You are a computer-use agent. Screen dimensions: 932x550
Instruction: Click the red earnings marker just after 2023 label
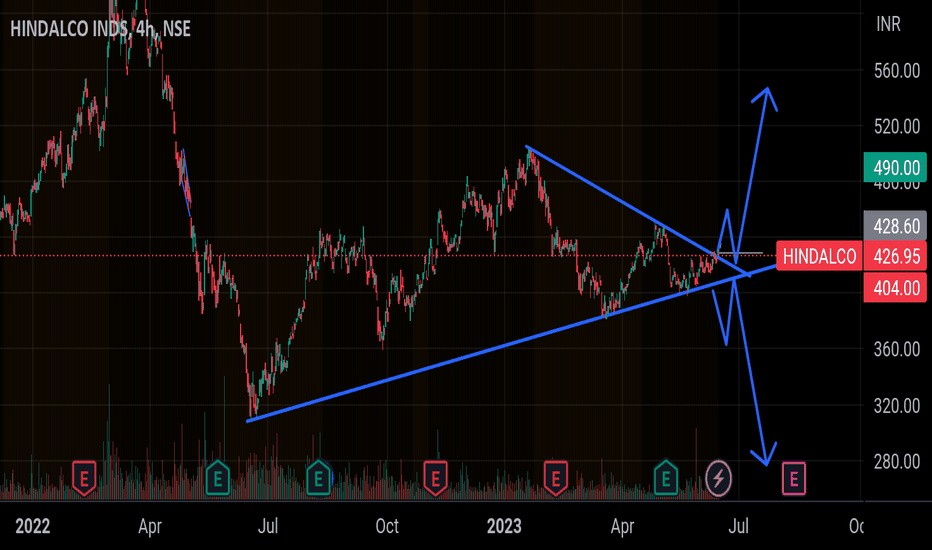click(x=556, y=478)
